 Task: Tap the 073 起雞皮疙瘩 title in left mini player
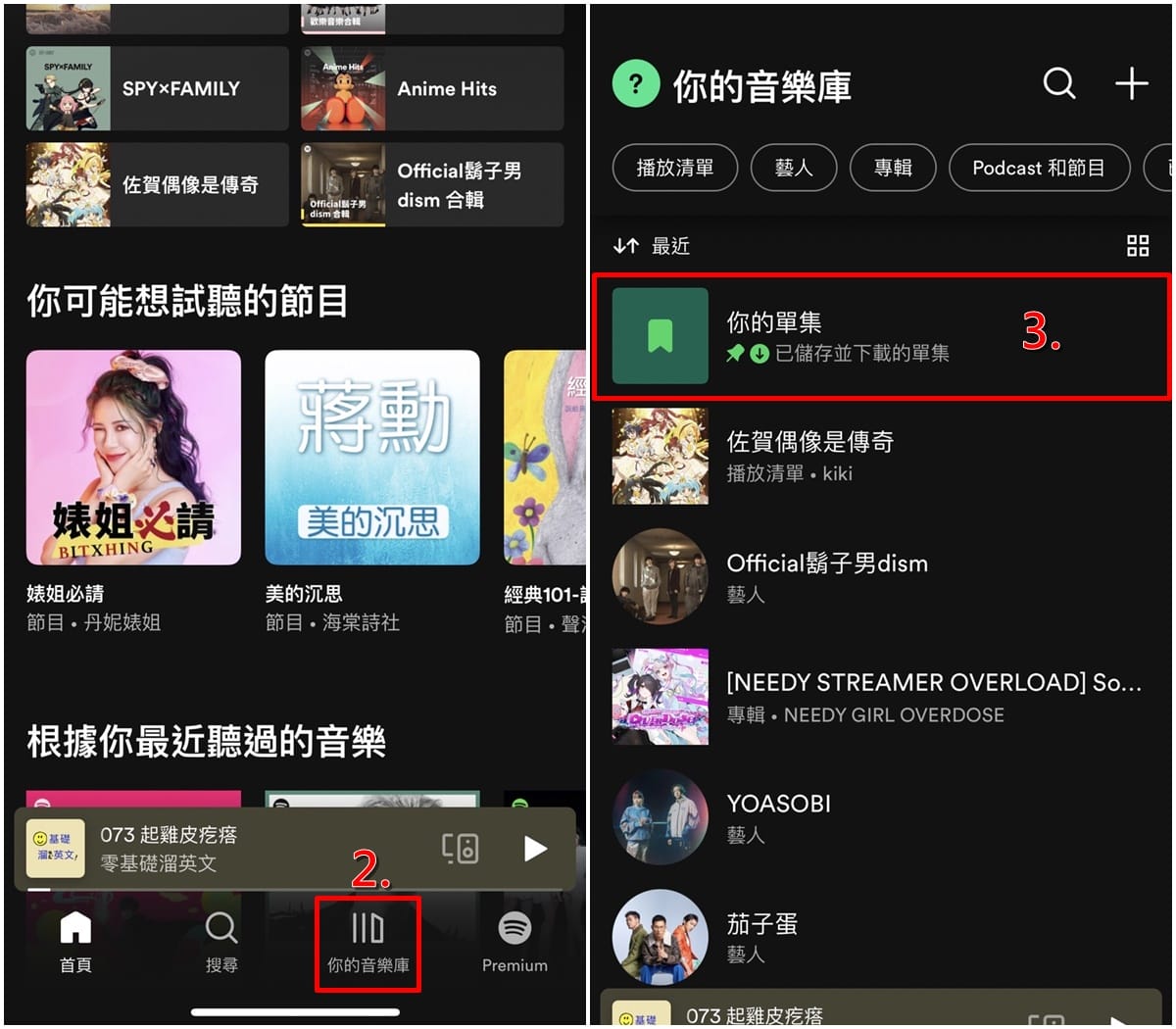pos(169,835)
